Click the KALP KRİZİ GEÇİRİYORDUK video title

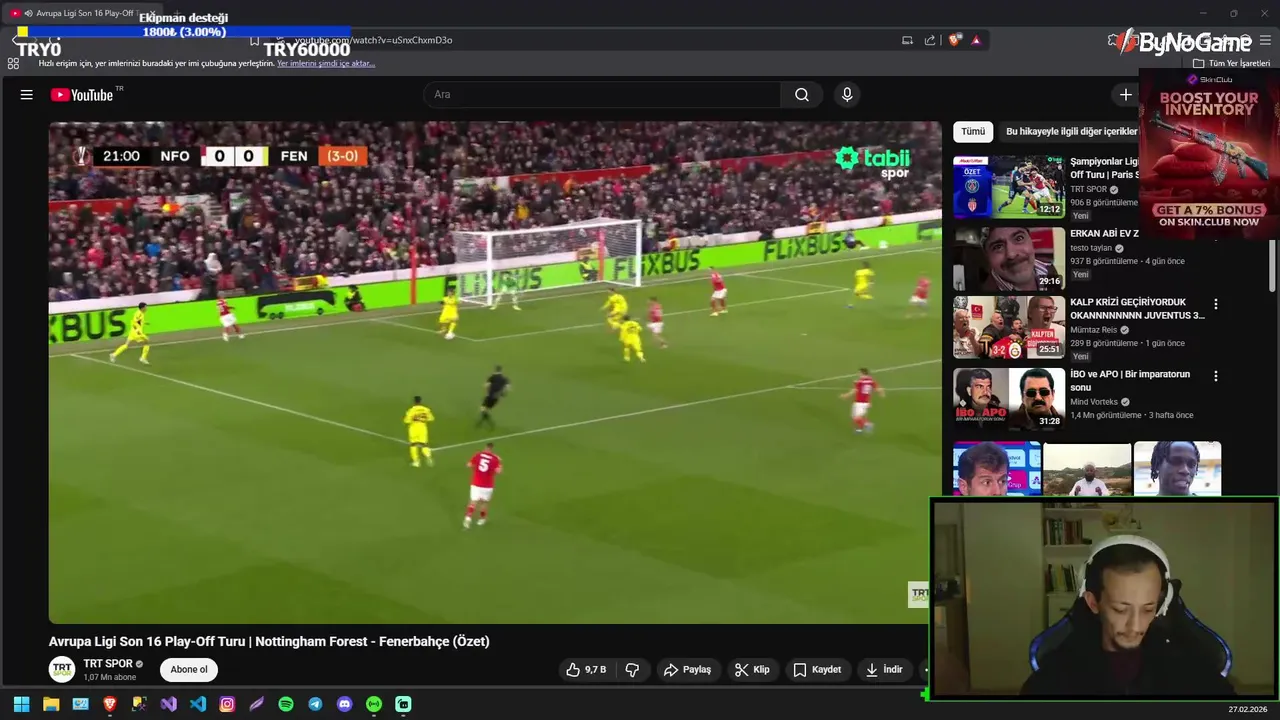(x=1137, y=308)
